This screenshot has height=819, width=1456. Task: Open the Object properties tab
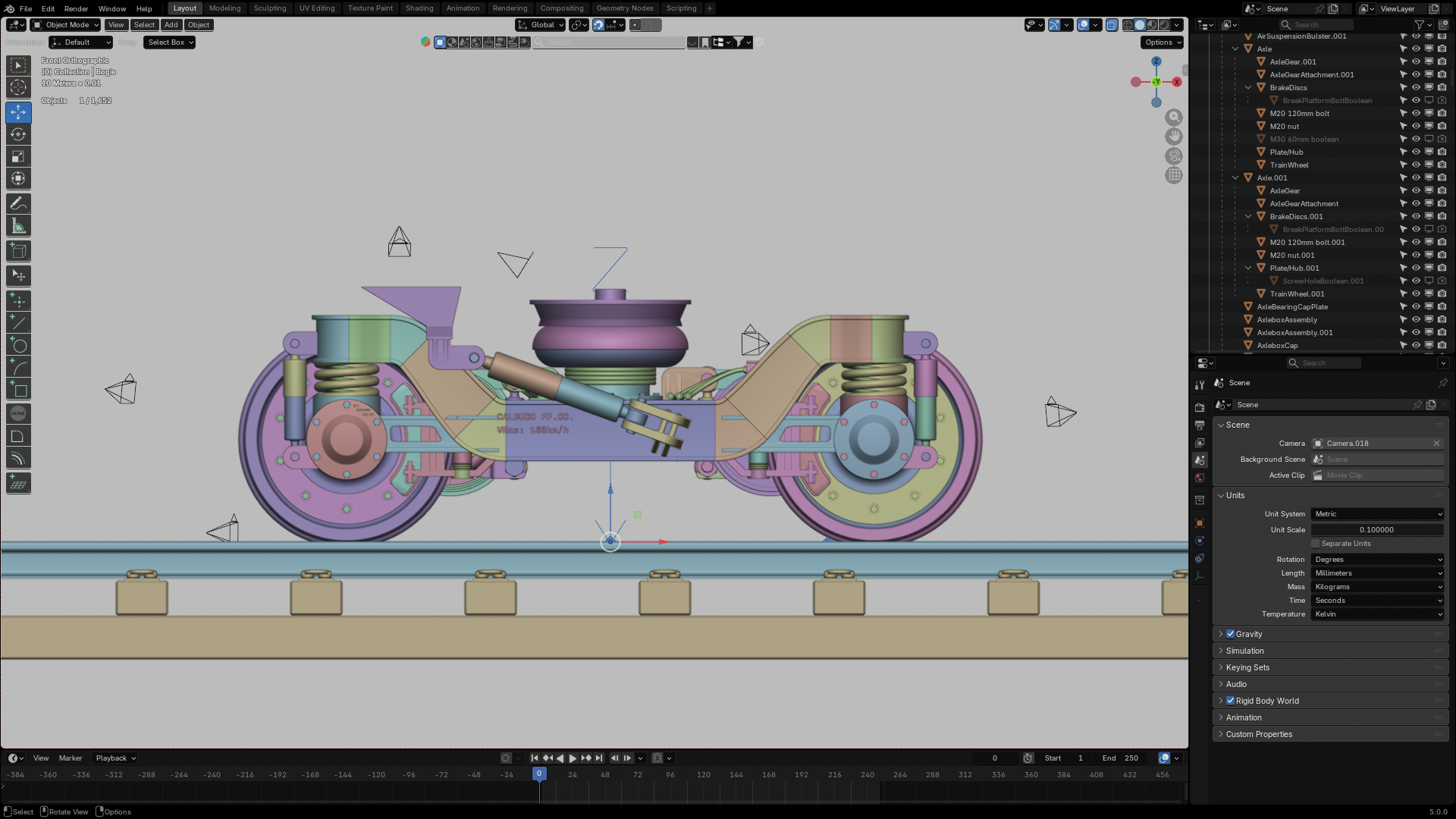1200,523
